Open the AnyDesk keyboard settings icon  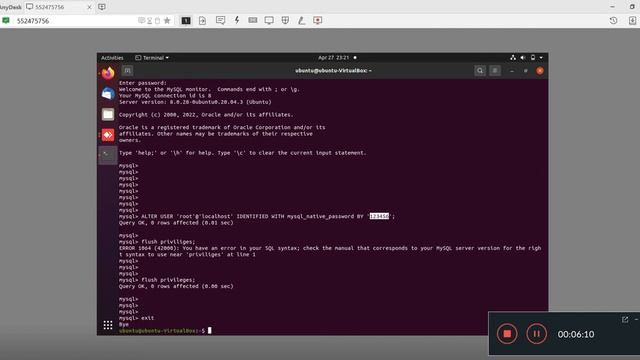point(253,20)
